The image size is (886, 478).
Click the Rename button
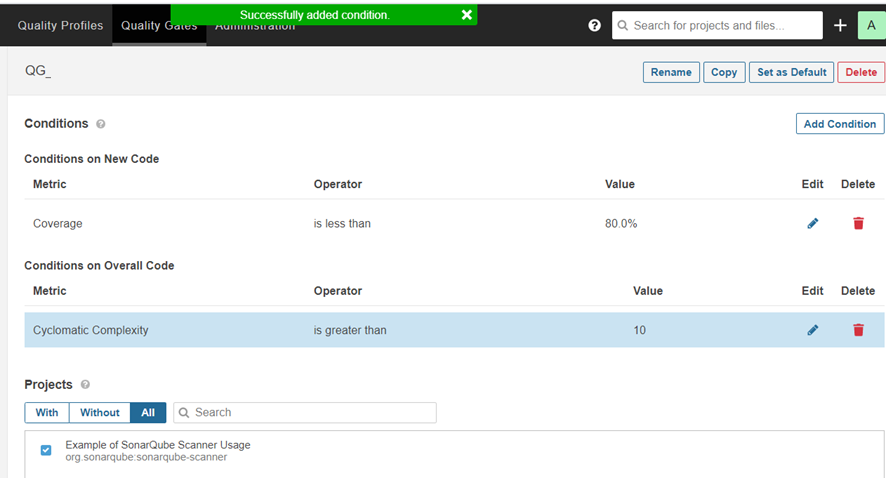671,72
